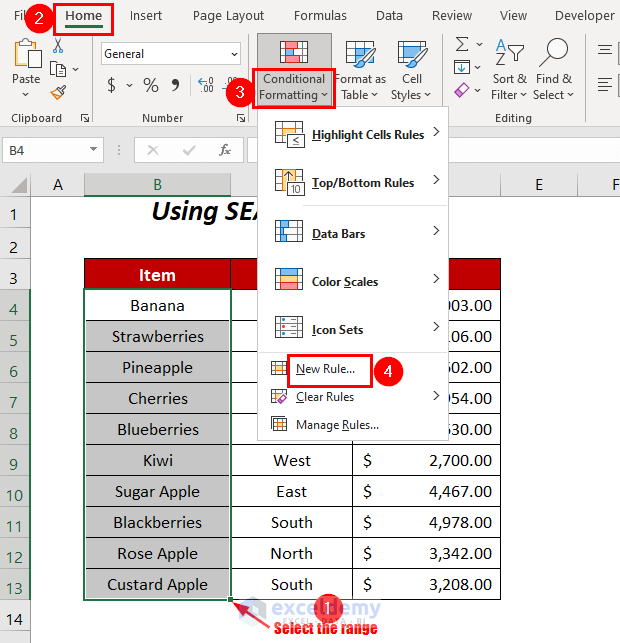Image resolution: width=620 pixels, height=643 pixels.
Task: Select Manage Rules menu entry
Action: click(x=337, y=425)
